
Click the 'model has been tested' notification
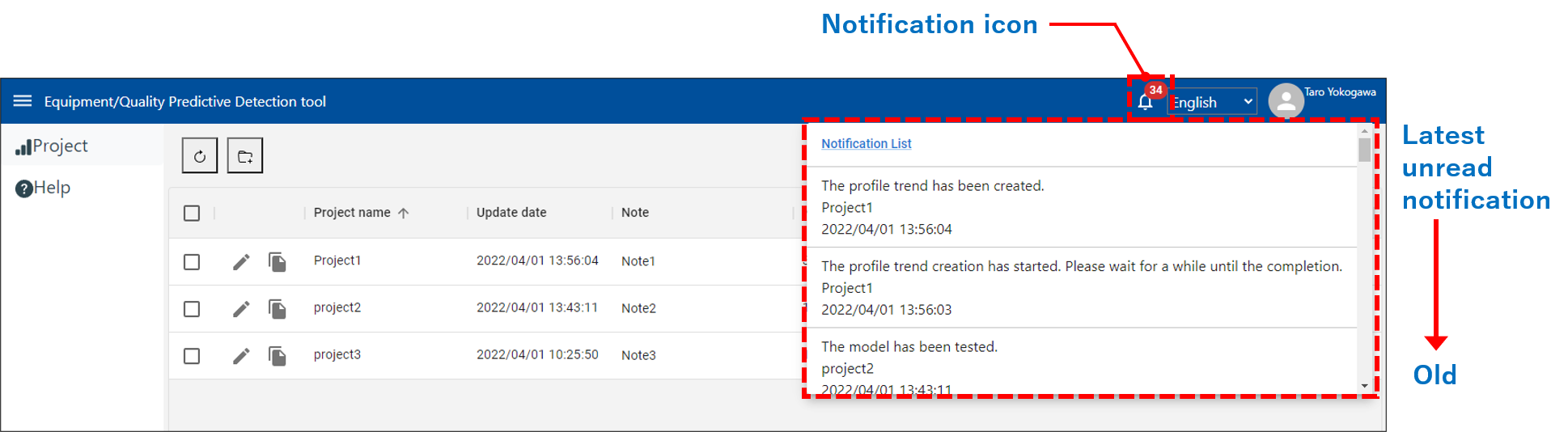pyautogui.click(x=1082, y=363)
